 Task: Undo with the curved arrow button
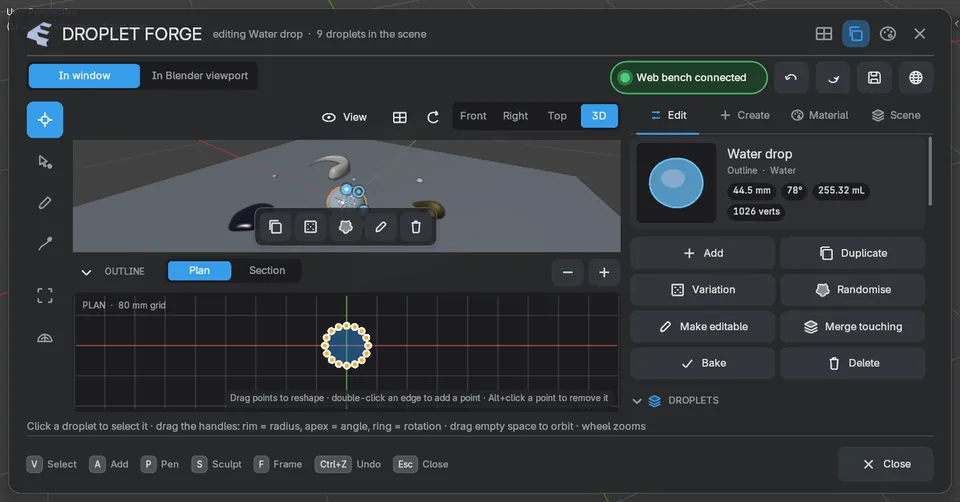[791, 78]
